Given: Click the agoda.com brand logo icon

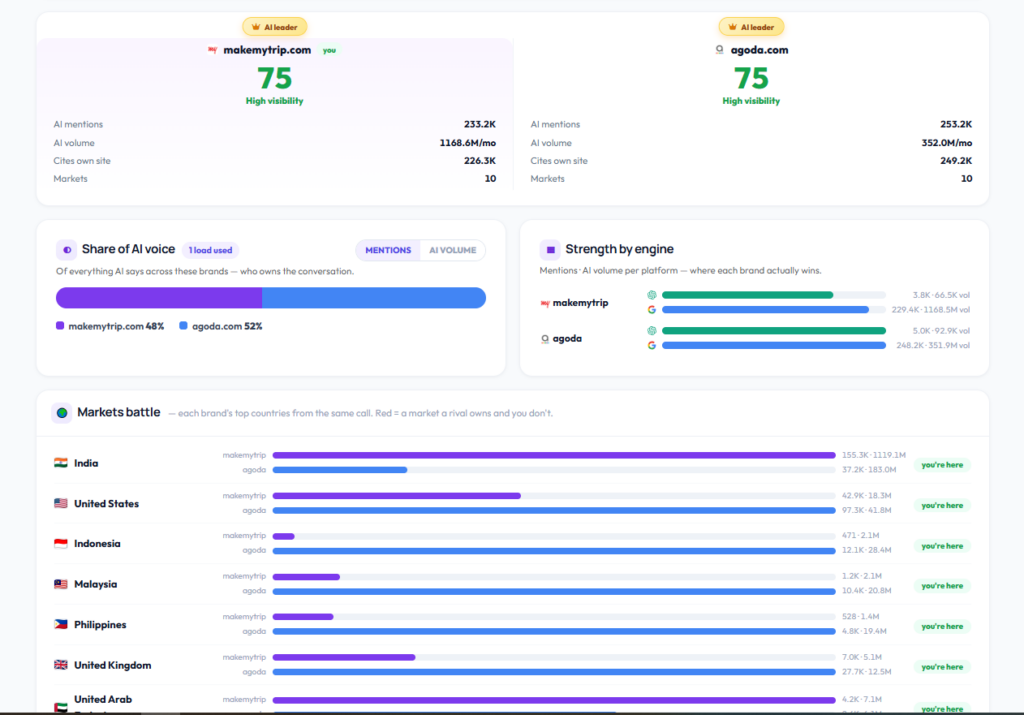Looking at the screenshot, I should click(x=719, y=50).
